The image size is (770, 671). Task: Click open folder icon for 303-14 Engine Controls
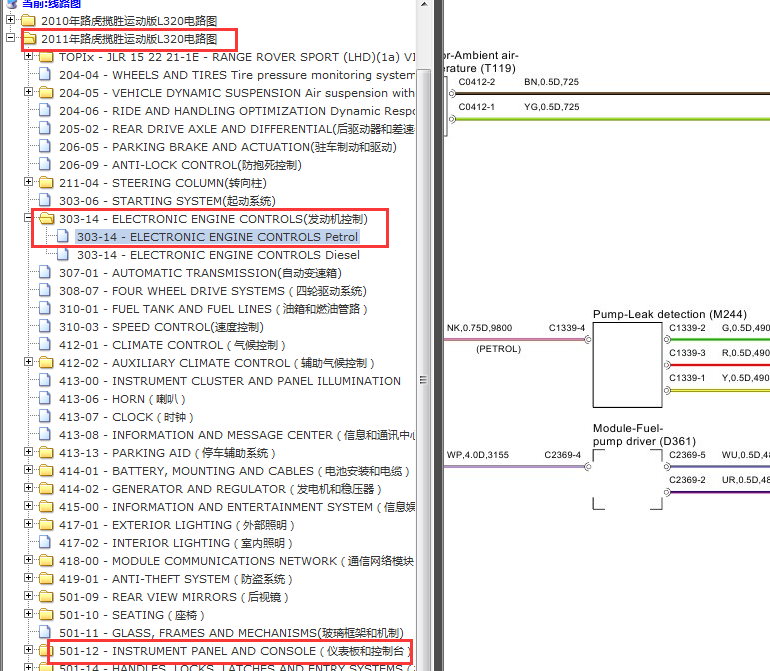coord(47,218)
